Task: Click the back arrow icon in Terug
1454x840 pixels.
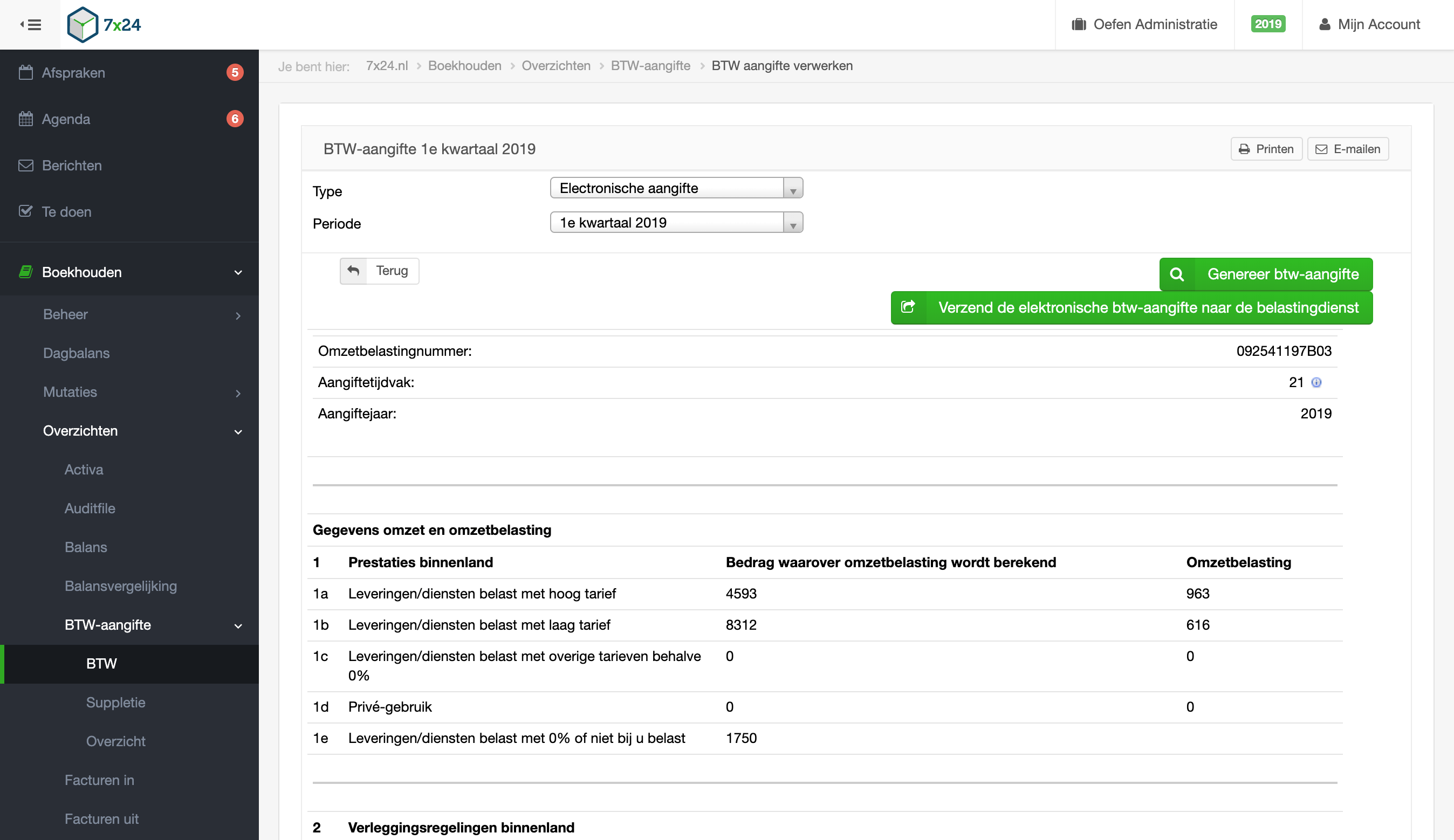Action: tap(353, 271)
